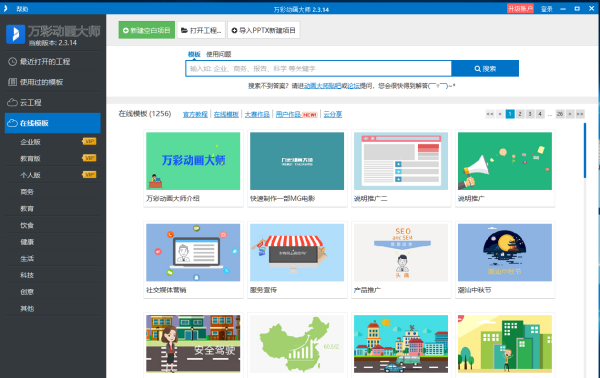Click the 当前版本: 2.3.14 version text
This screenshot has height=378, width=600.
53,43
